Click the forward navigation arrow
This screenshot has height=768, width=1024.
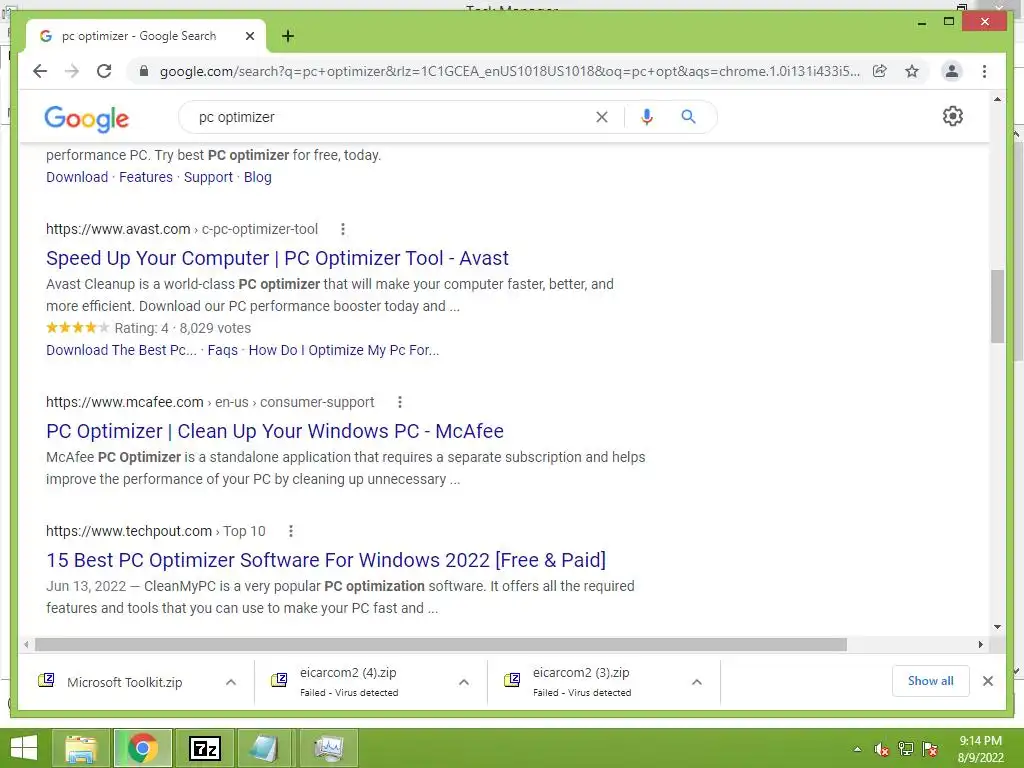click(x=72, y=71)
